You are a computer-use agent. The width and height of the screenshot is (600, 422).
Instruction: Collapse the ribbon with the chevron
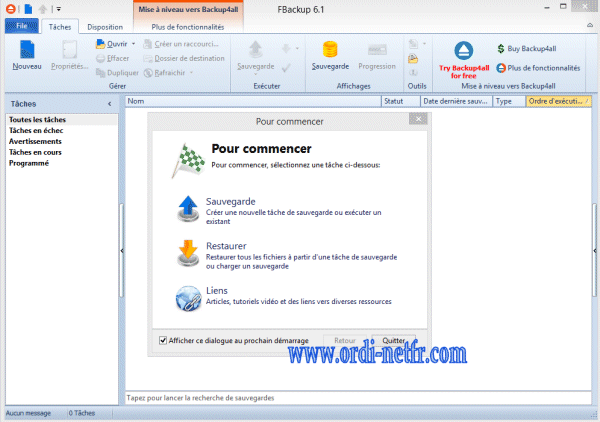[590, 25]
